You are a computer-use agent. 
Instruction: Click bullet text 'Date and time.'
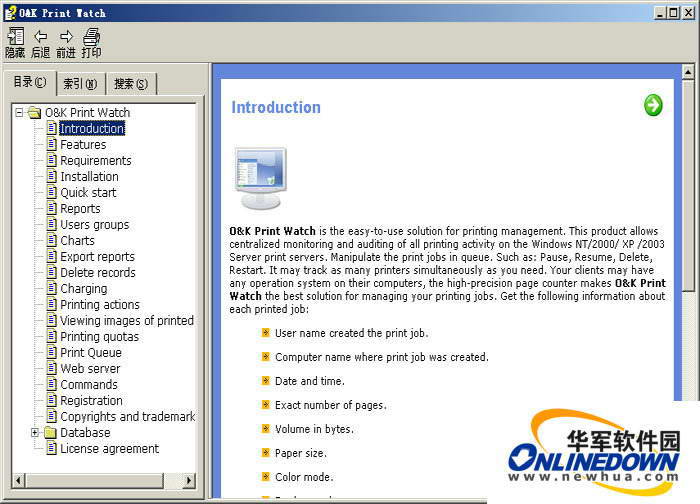tap(310, 381)
